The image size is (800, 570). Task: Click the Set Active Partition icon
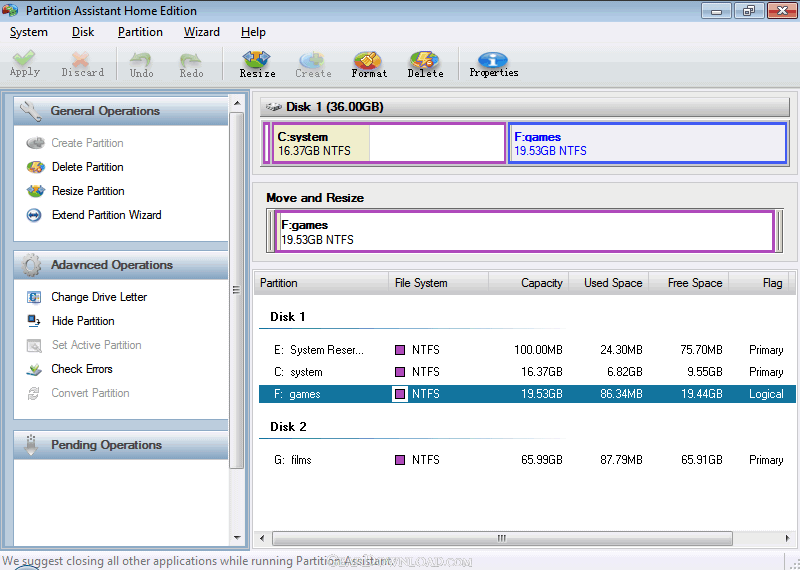click(34, 345)
